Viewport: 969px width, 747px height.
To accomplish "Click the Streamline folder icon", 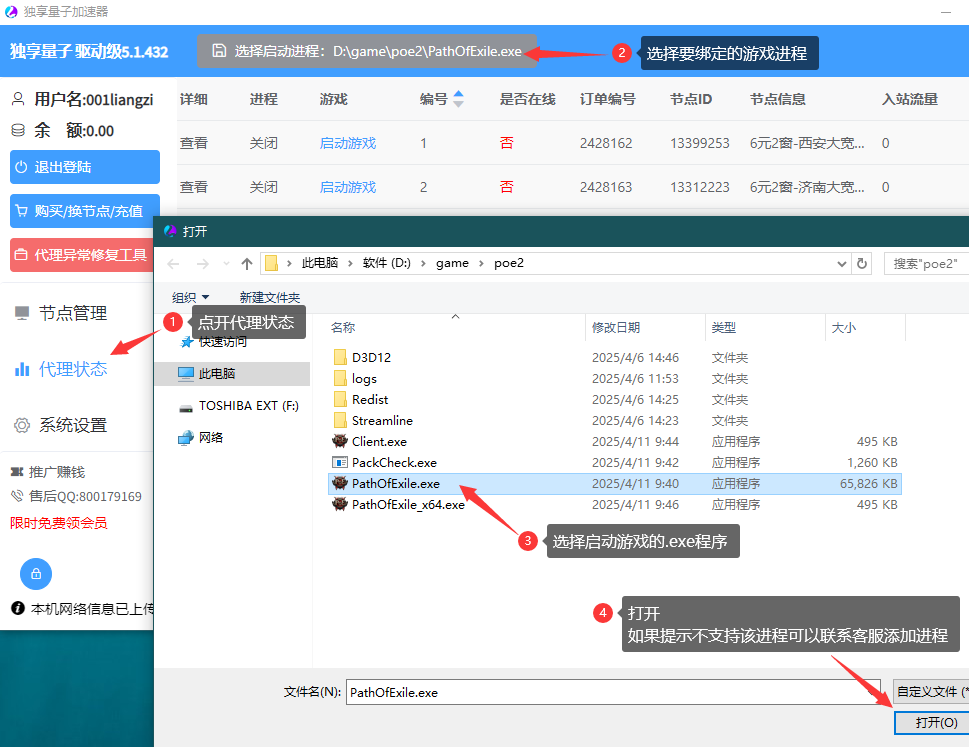I will tap(340, 420).
